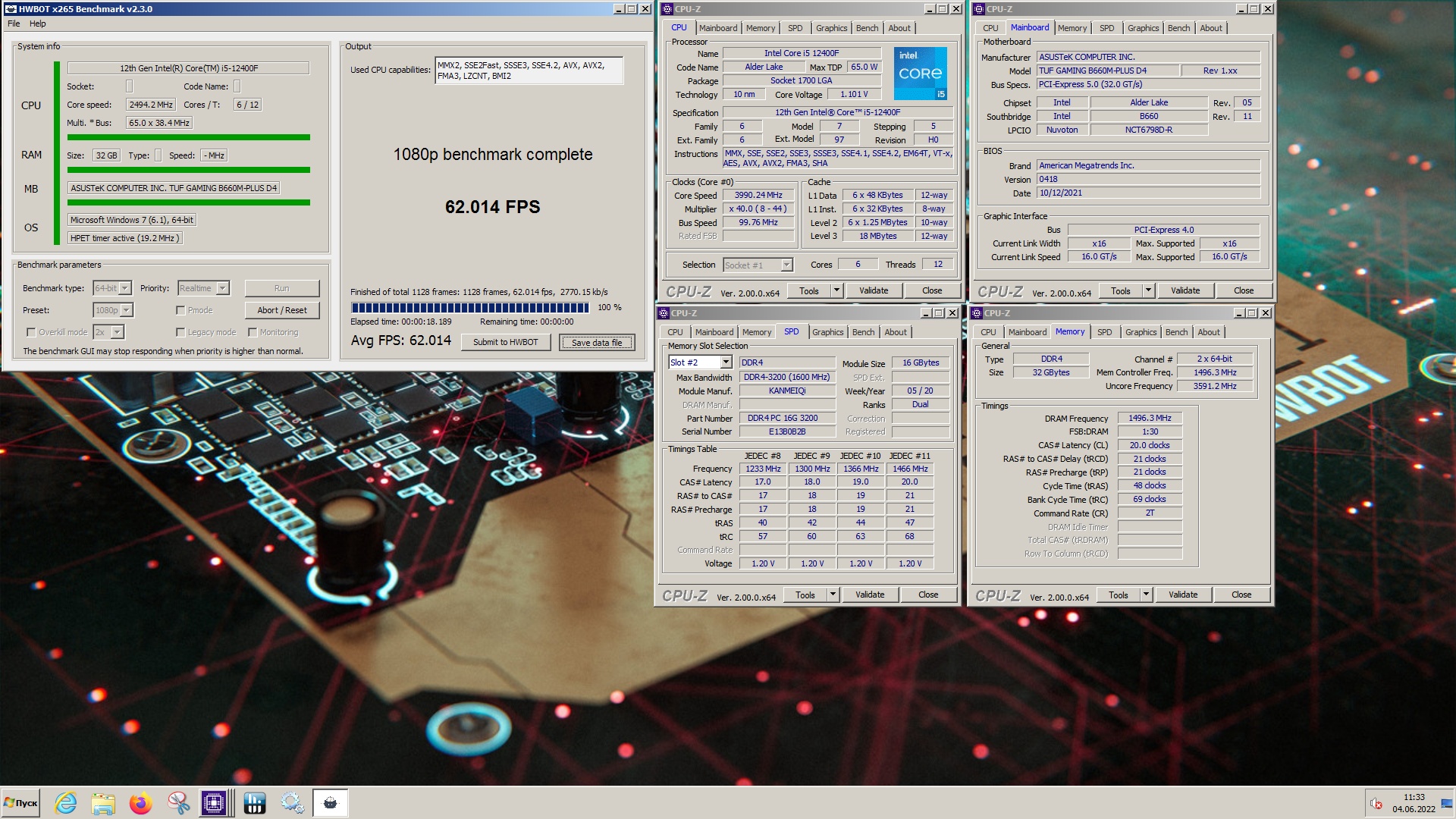Click Validate in CPU-Z Processor window
This screenshot has height=819, width=1456.
pyautogui.click(x=873, y=290)
